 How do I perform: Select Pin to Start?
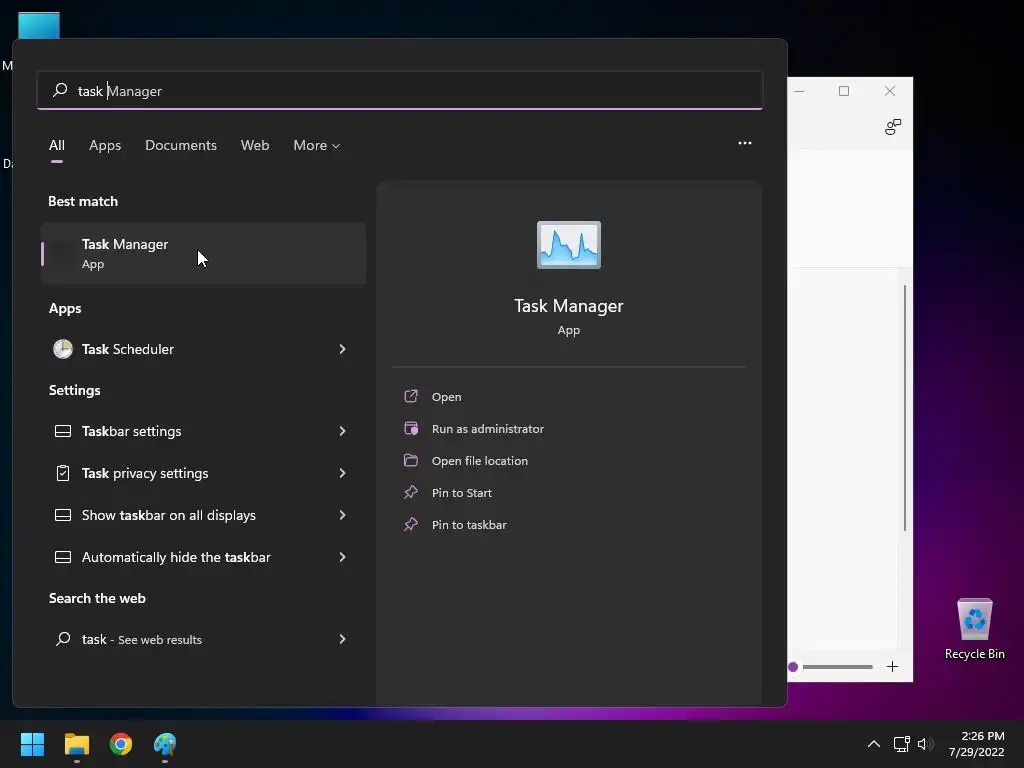click(462, 492)
